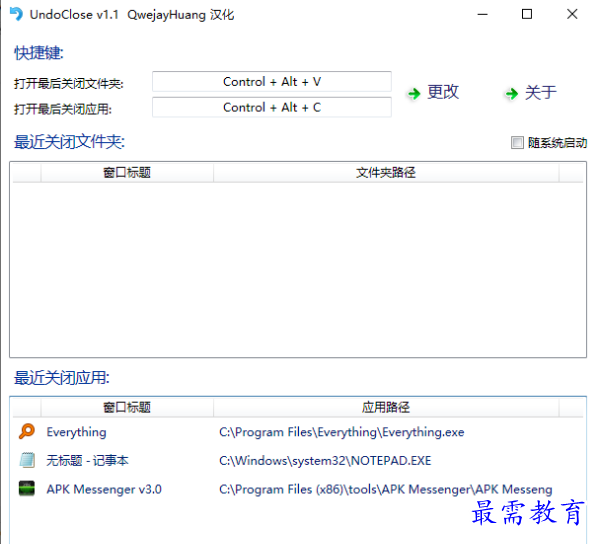
Task: Click the 打开最后关闭文件夹 label
Action: pos(69,83)
